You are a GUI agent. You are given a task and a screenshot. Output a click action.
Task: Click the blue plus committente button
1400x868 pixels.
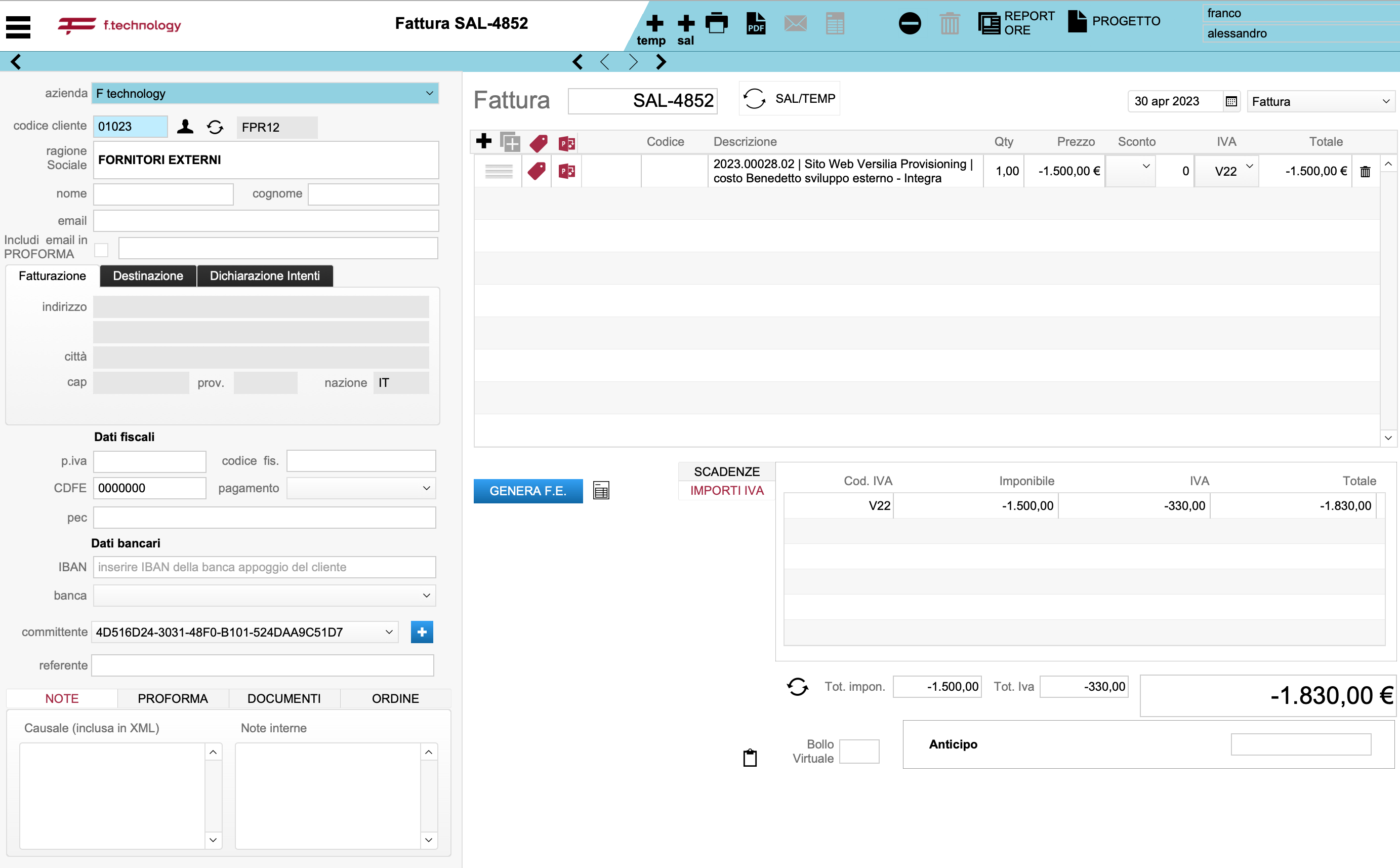pyautogui.click(x=422, y=632)
